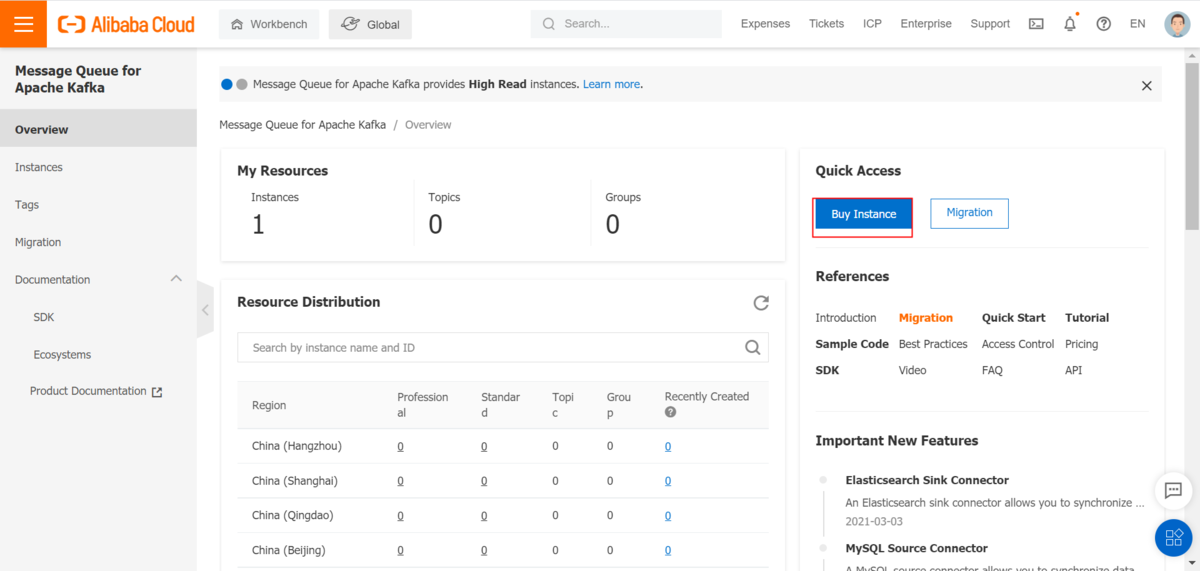Select Overview in the sidebar
The image size is (1200, 571).
click(x=98, y=129)
